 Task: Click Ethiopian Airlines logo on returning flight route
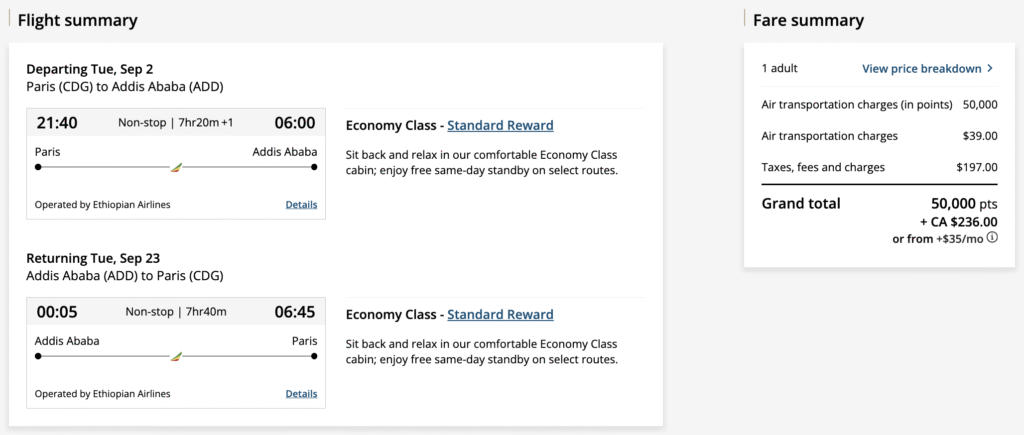click(177, 354)
